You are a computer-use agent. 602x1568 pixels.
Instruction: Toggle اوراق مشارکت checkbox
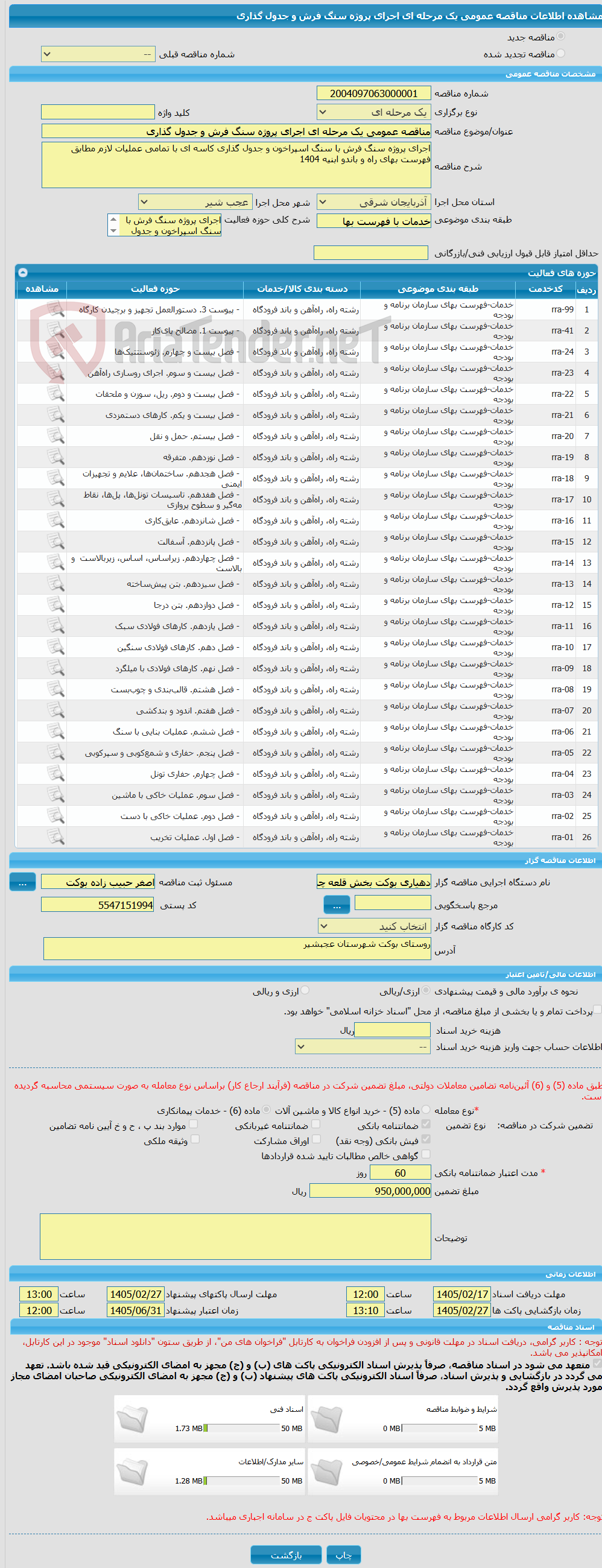(316, 1139)
